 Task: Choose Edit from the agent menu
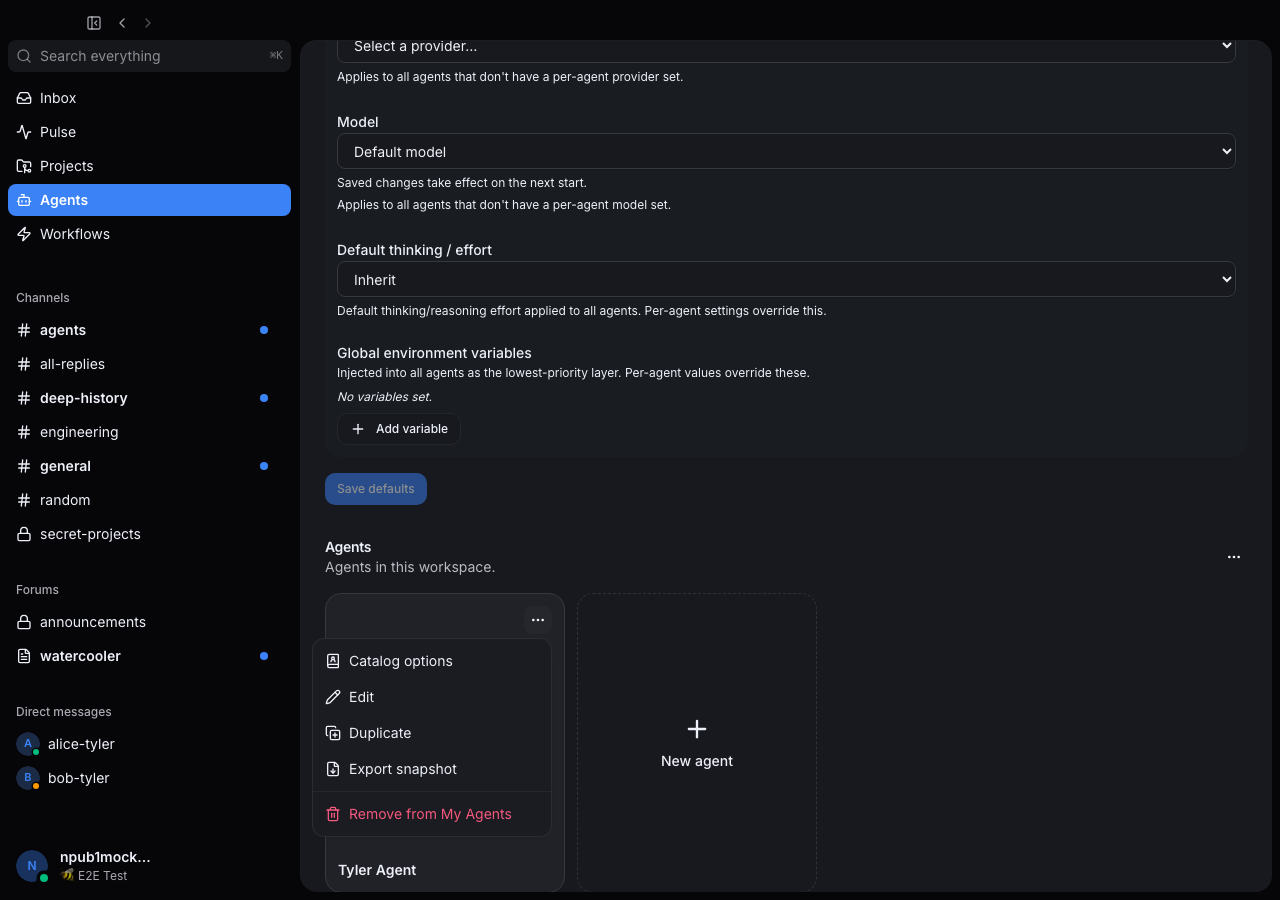(432, 697)
